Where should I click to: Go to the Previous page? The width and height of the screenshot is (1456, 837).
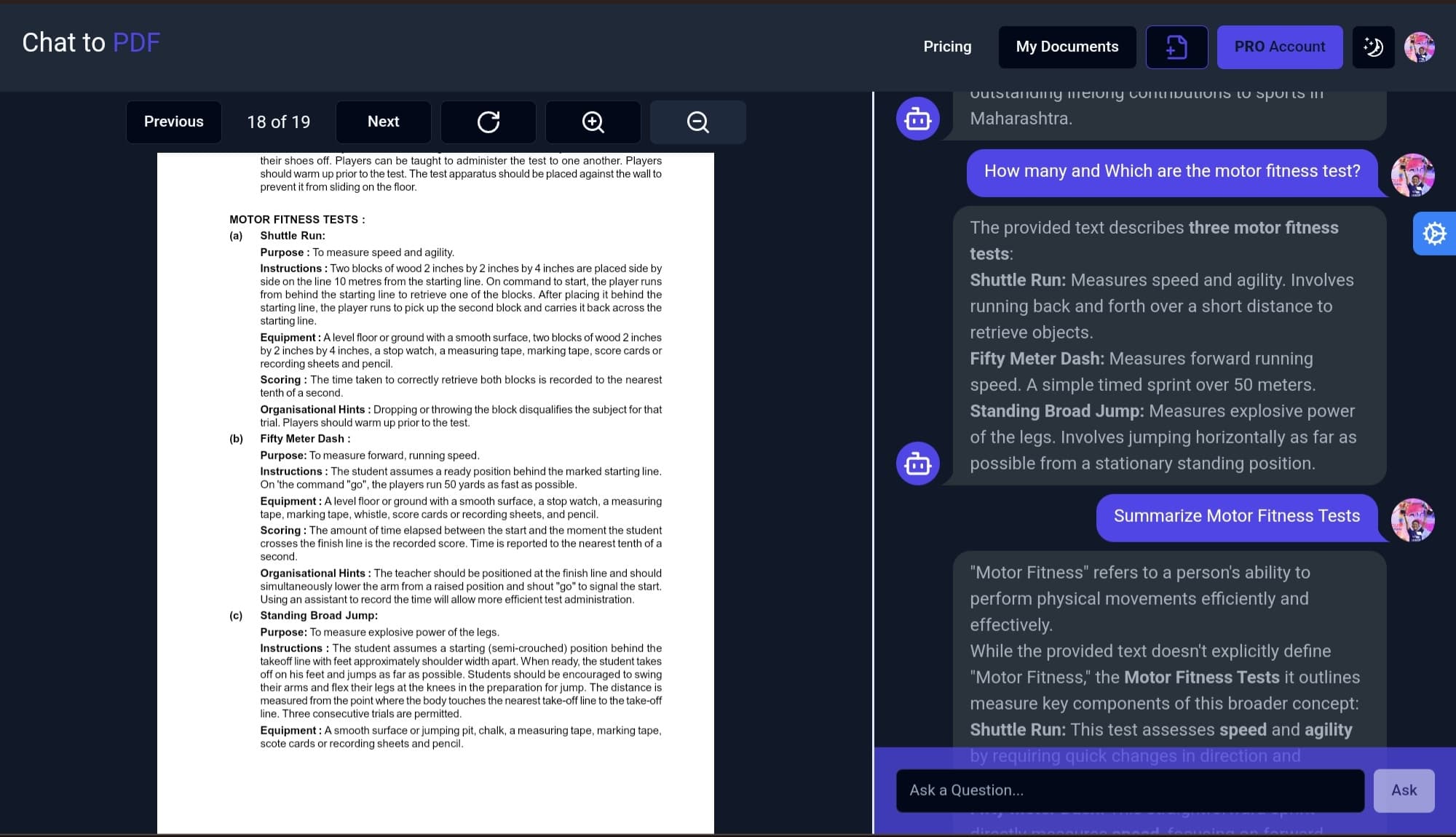point(173,122)
